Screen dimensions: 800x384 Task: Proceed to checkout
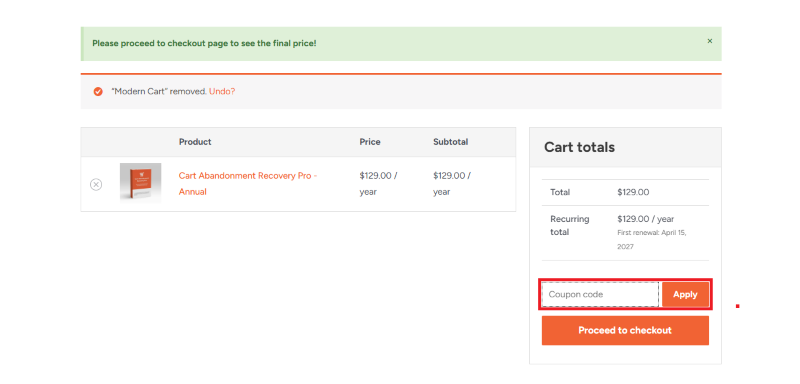coord(625,330)
